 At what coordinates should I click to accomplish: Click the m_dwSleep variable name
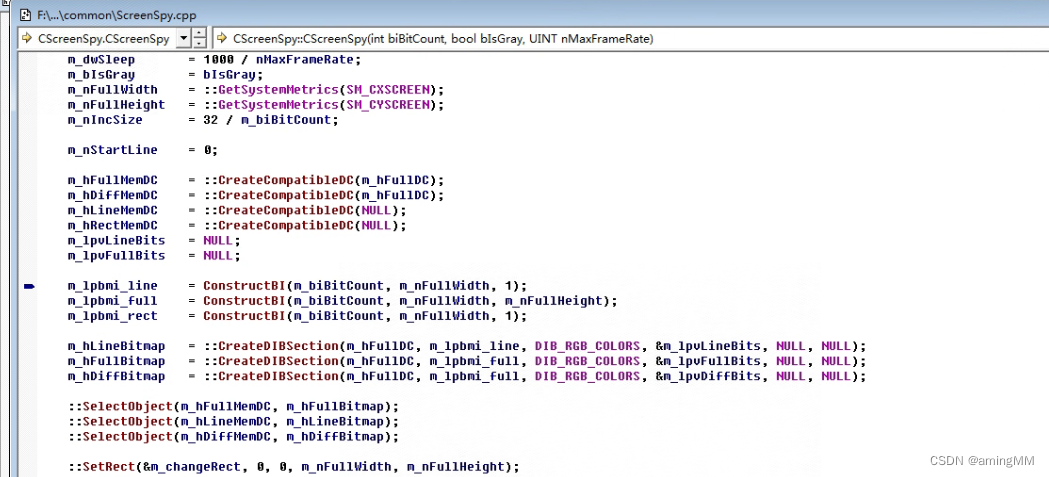[101, 60]
